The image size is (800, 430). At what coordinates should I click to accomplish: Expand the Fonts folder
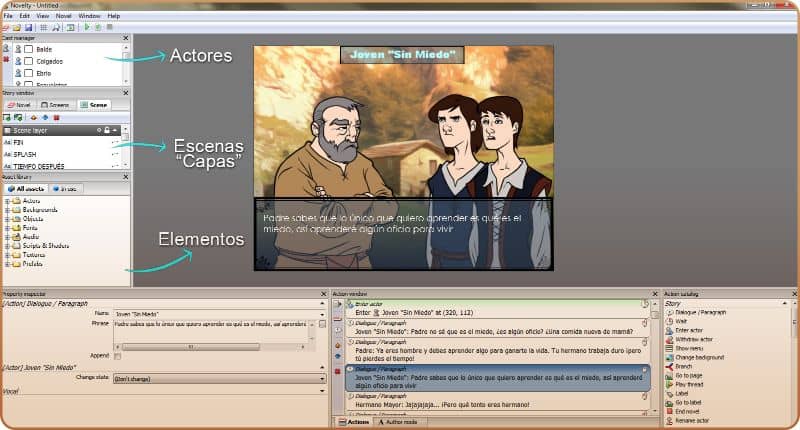[x=7, y=227]
